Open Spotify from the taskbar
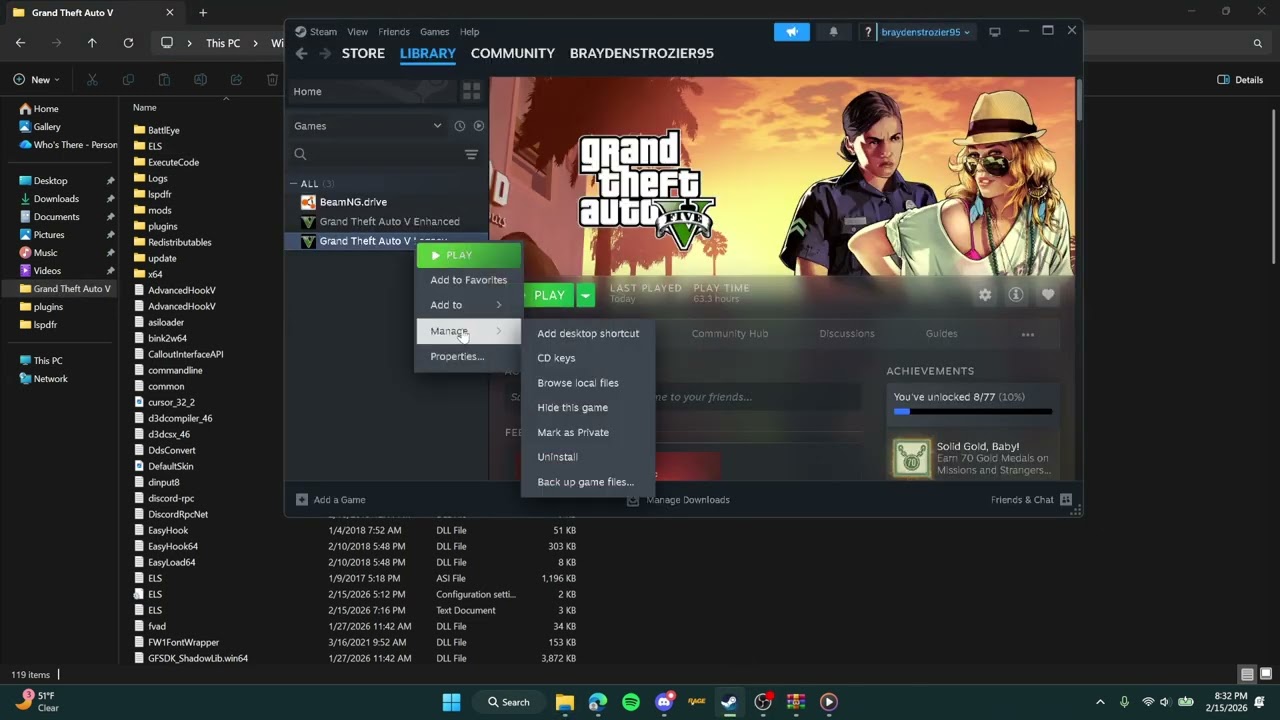This screenshot has height=720, width=1280. coord(630,702)
